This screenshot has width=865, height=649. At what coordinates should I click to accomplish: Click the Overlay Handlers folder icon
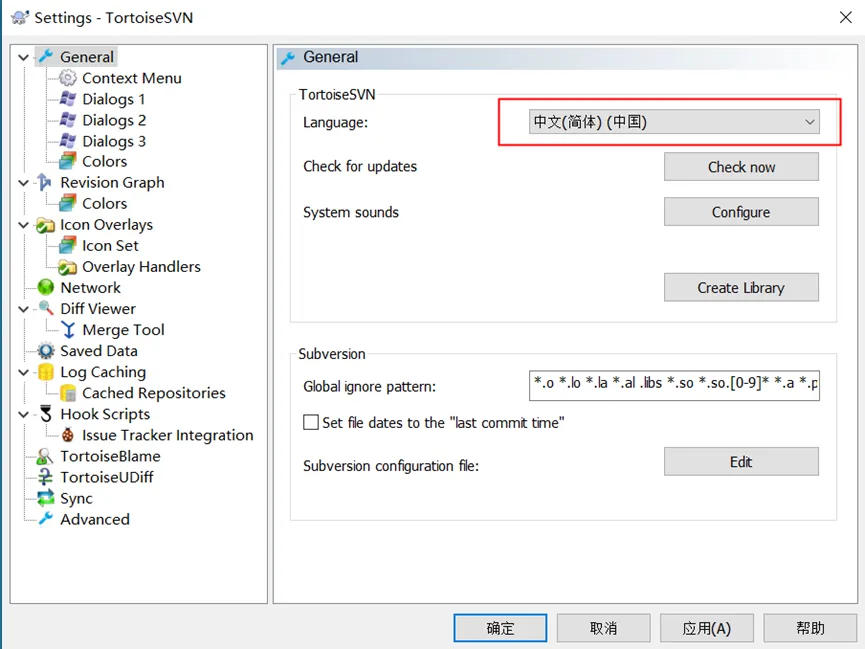pyautogui.click(x=68, y=267)
